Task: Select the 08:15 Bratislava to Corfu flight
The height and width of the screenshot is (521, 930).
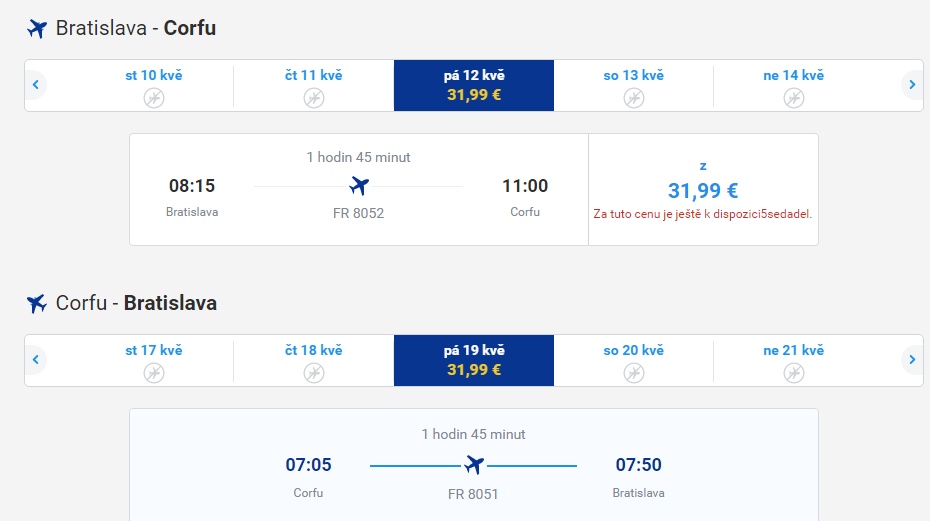Action: [359, 189]
